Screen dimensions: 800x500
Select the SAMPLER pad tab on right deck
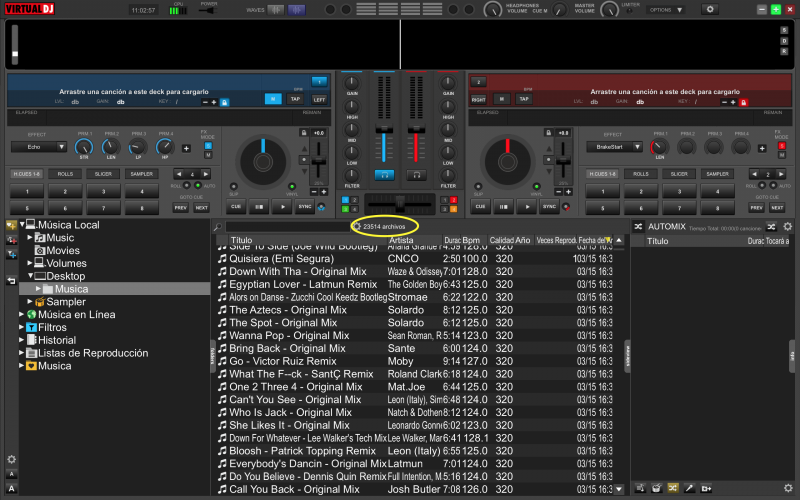click(717, 174)
